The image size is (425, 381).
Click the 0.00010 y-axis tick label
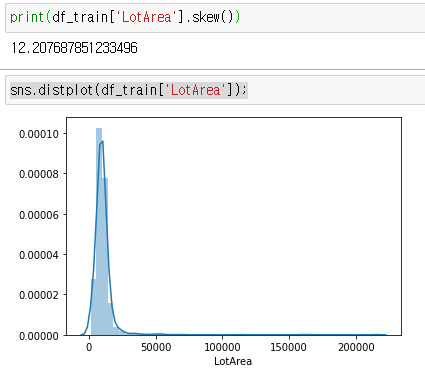point(39,134)
